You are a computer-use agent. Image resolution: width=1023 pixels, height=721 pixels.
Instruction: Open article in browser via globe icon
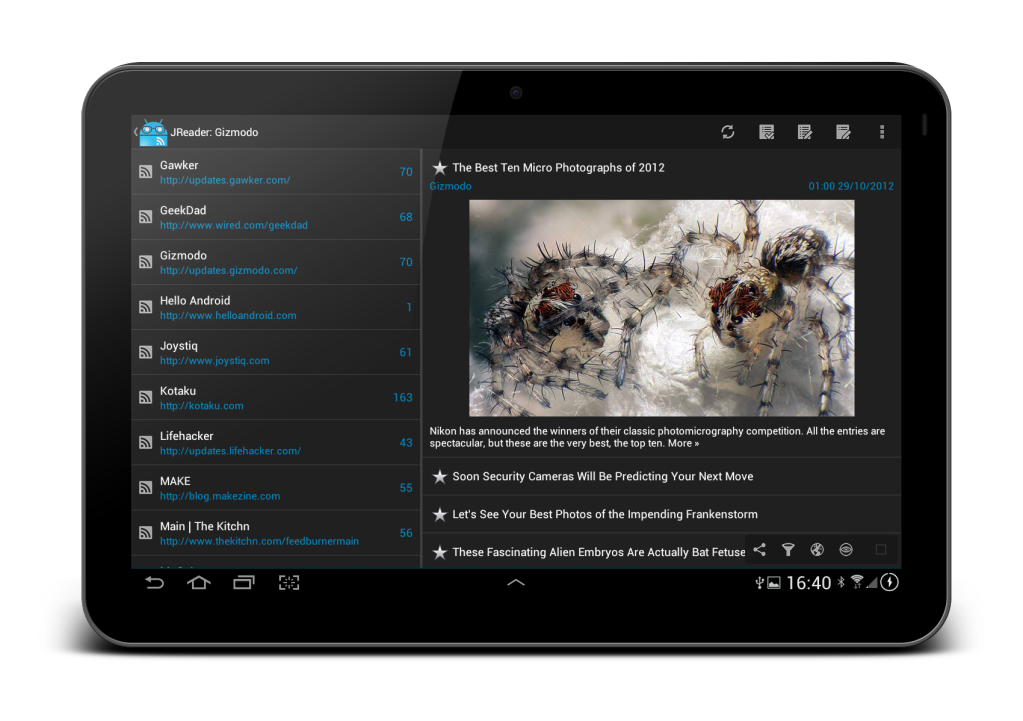coord(817,549)
